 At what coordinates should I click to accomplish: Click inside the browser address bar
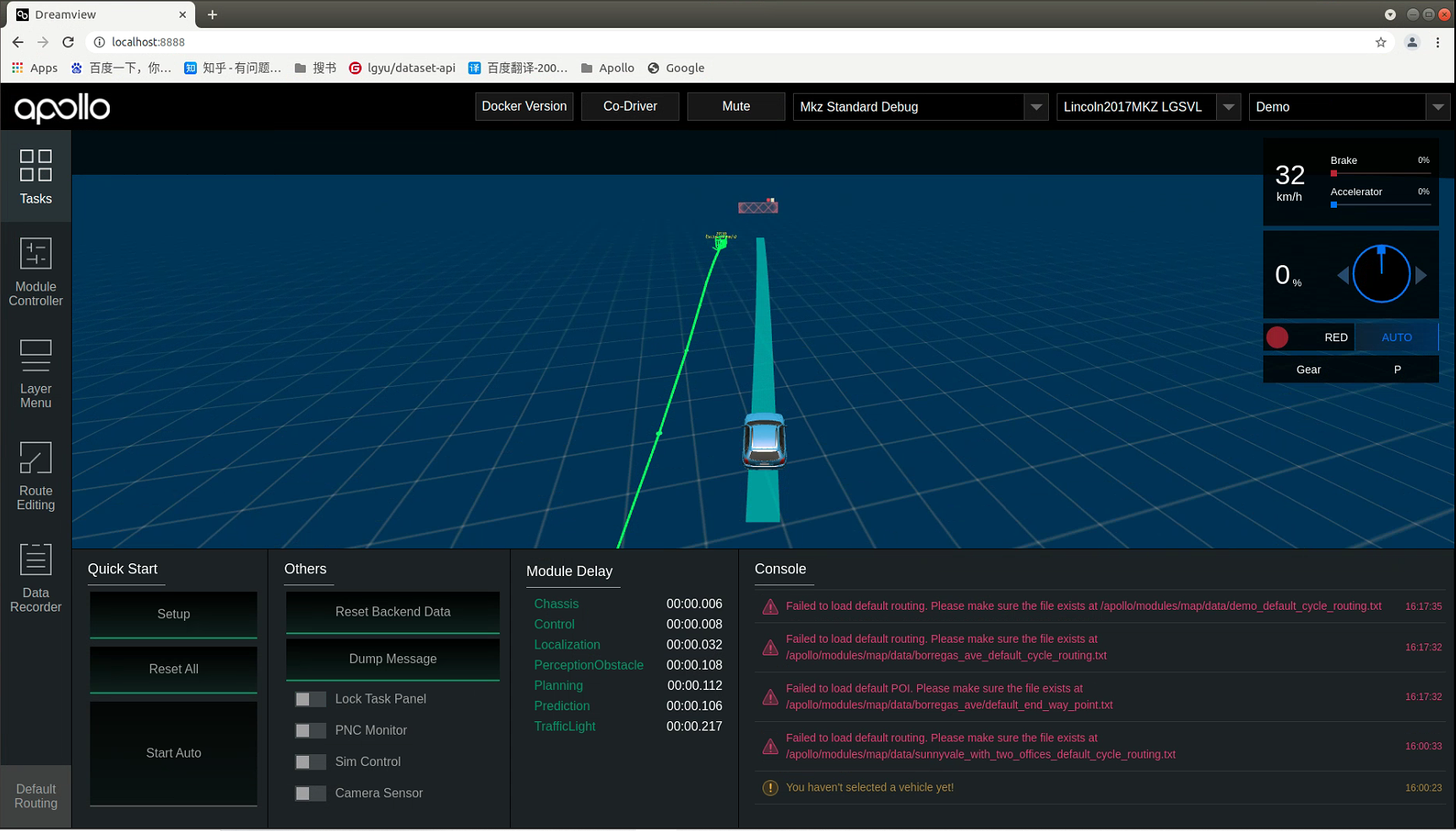click(x=338, y=41)
